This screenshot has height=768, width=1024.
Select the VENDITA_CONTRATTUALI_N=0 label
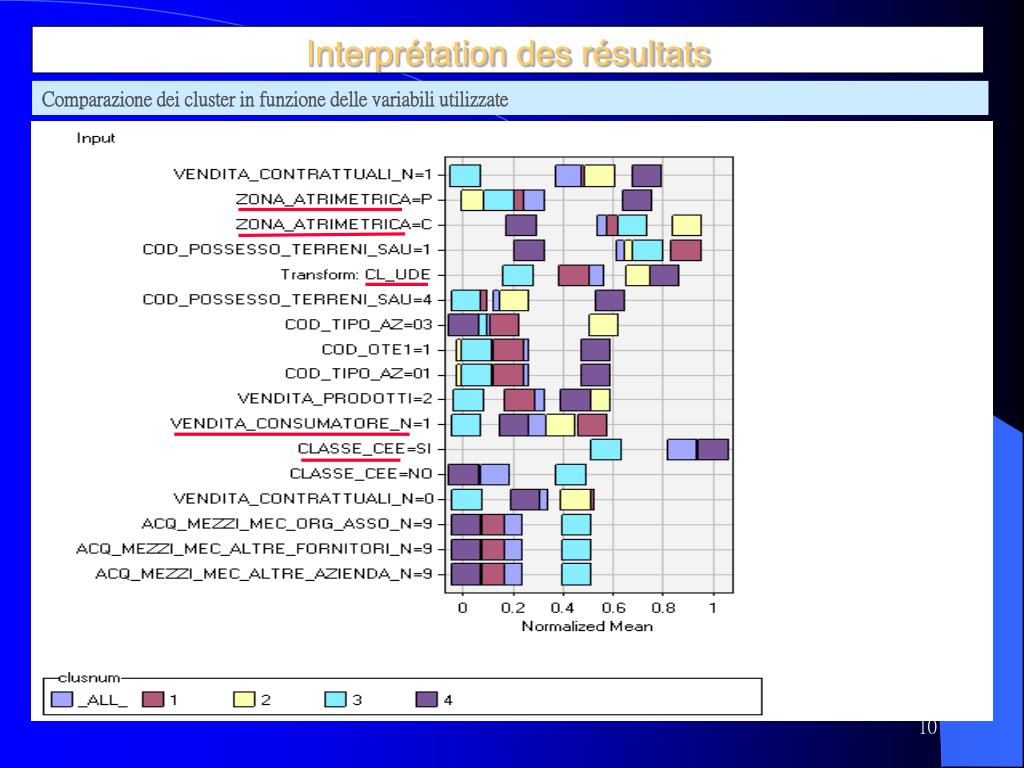click(x=303, y=499)
